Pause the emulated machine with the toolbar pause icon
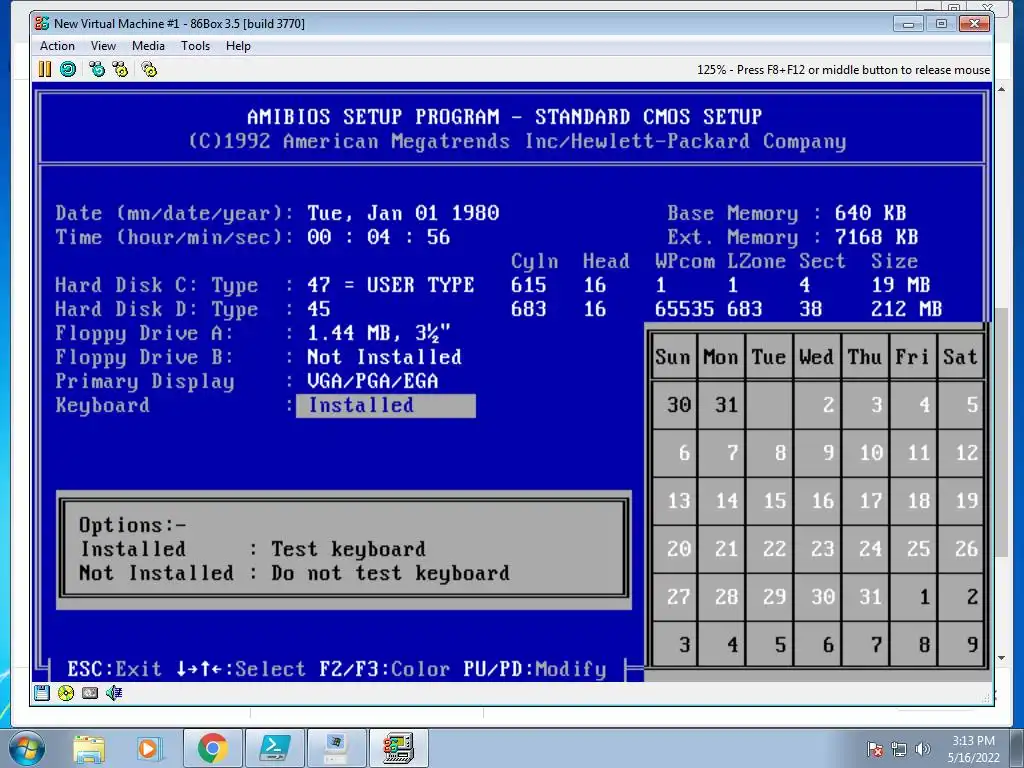This screenshot has height=768, width=1024. [44, 69]
